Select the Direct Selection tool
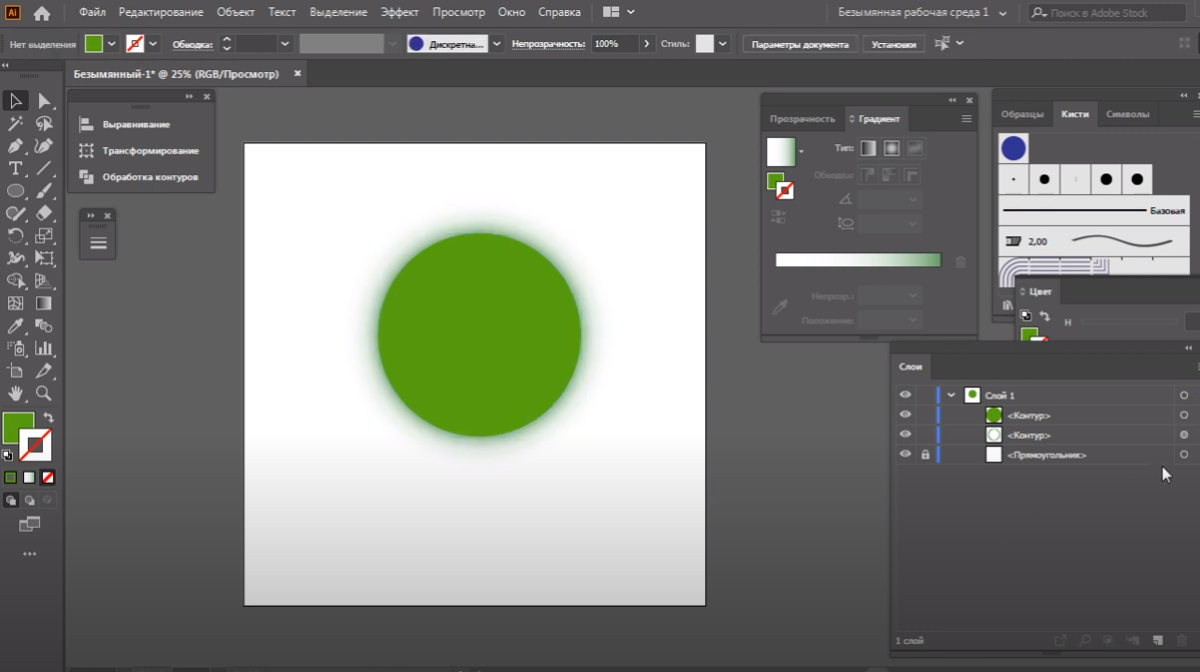Viewport: 1200px width, 672px height. [44, 101]
